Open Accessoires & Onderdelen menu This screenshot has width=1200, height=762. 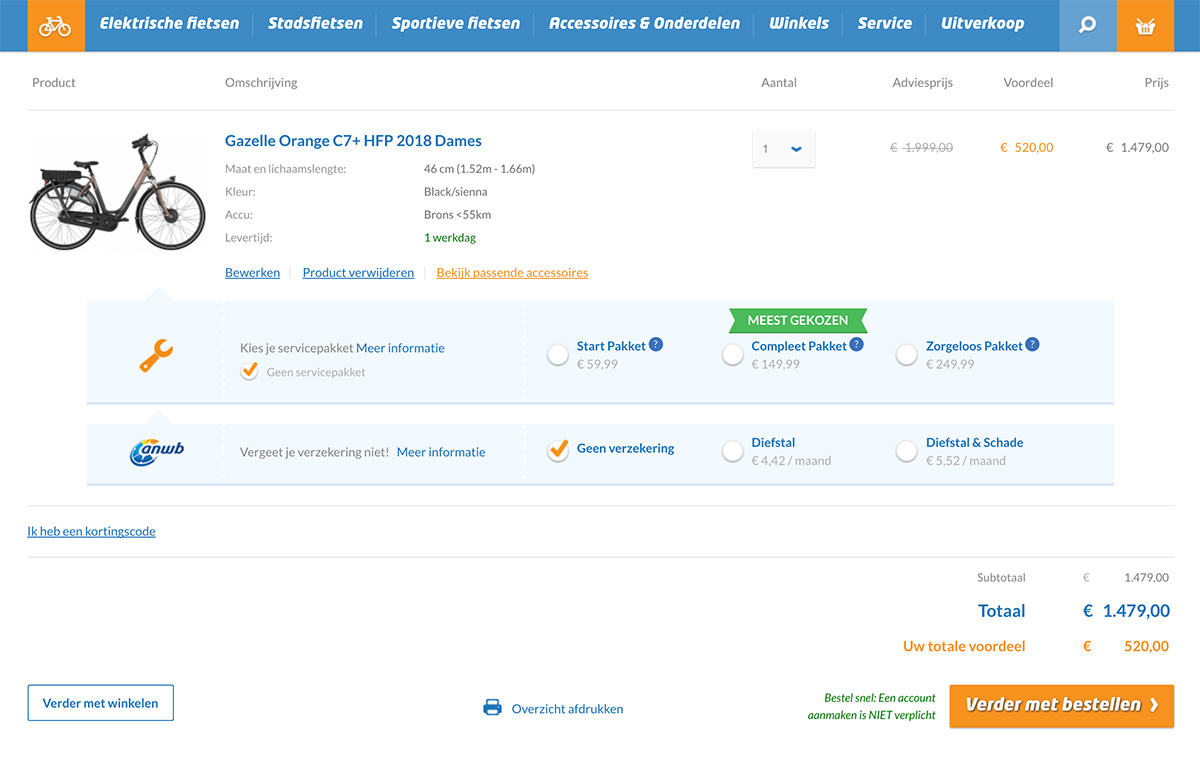click(645, 23)
